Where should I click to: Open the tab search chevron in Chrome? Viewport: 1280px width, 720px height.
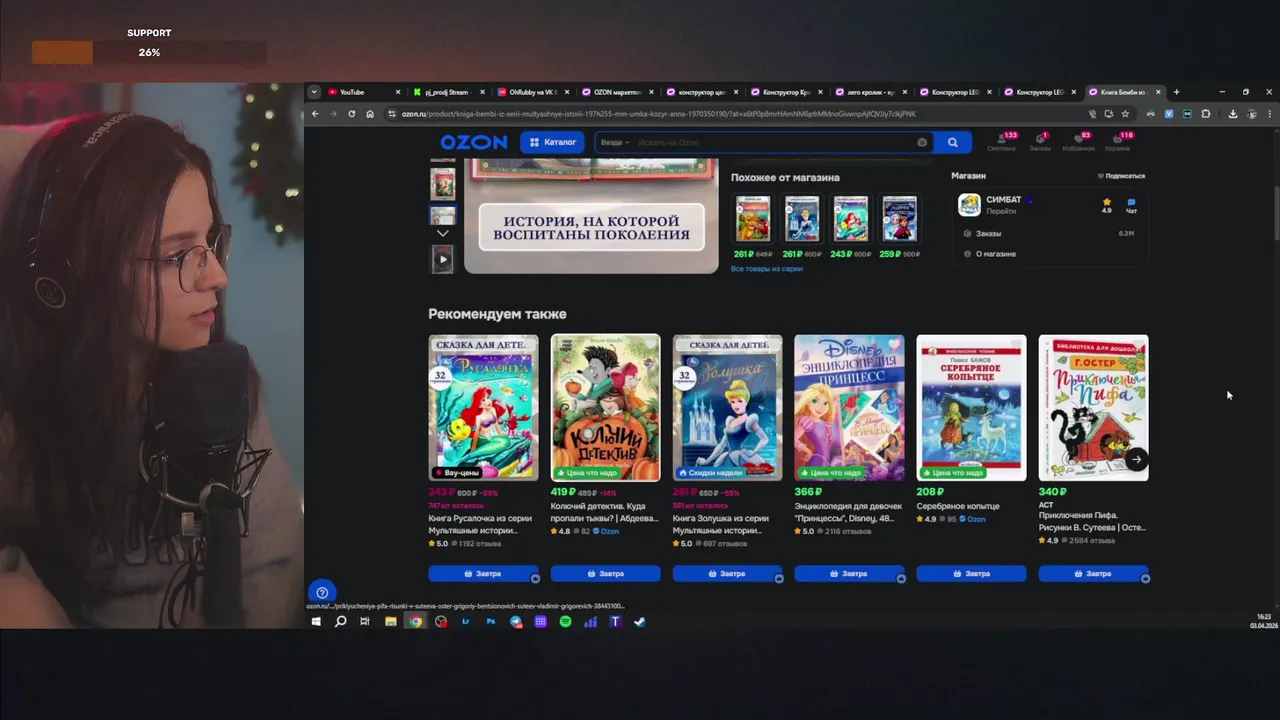coord(314,92)
